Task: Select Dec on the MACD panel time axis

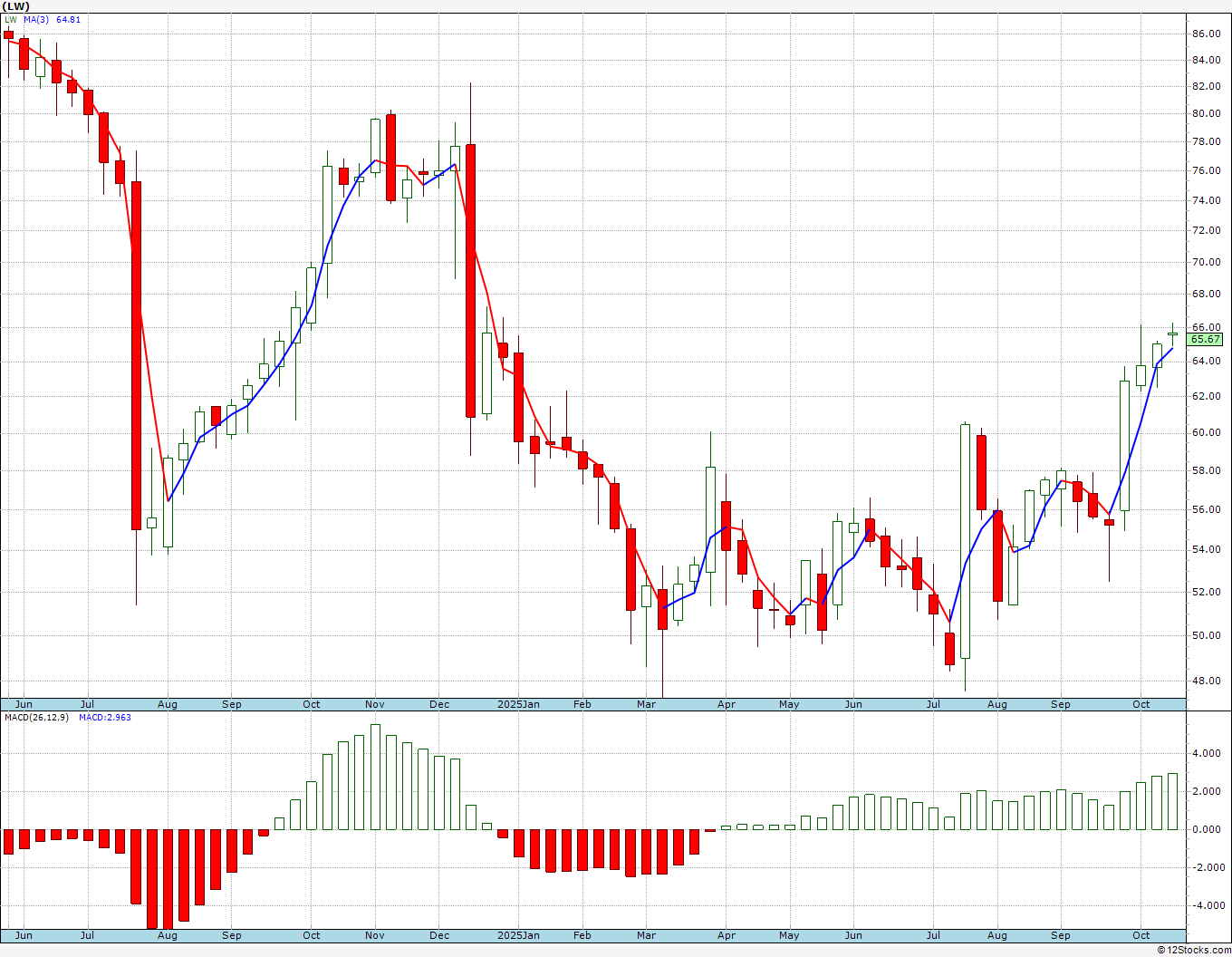Action: point(439,935)
